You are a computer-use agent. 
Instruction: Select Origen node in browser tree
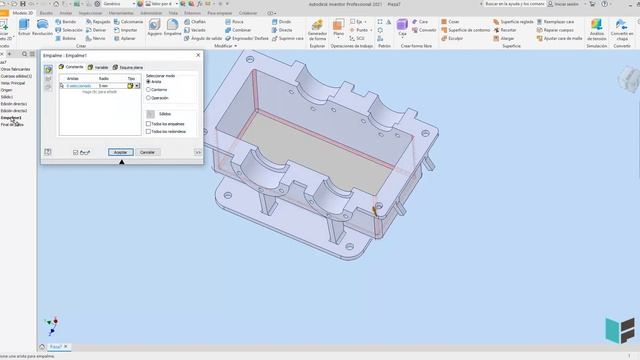[x=7, y=90]
